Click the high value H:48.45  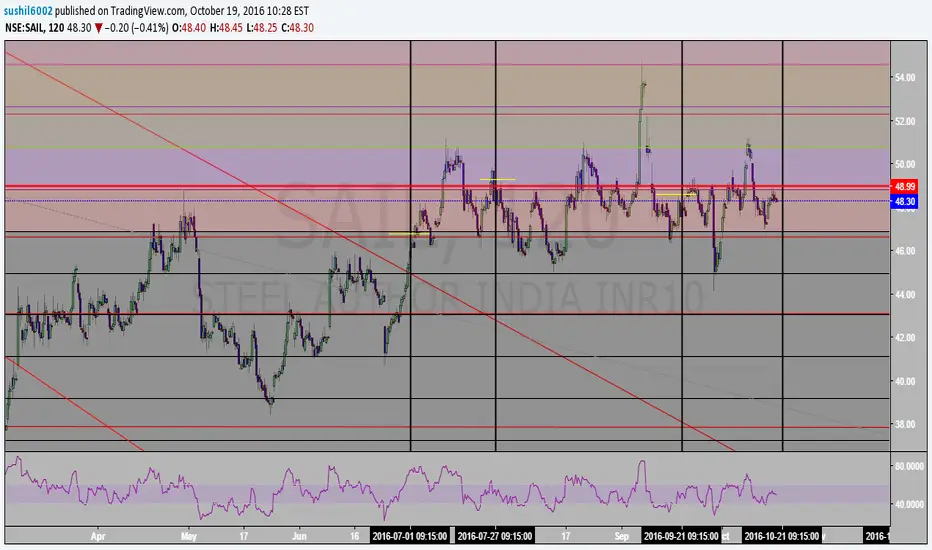[x=226, y=28]
